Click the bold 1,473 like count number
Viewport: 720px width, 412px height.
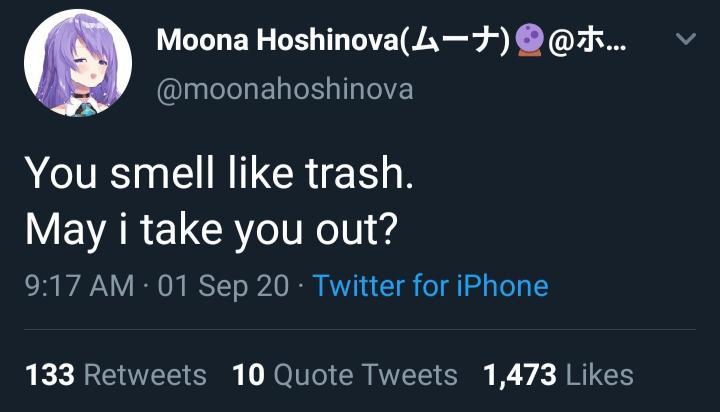pyautogui.click(x=520, y=375)
